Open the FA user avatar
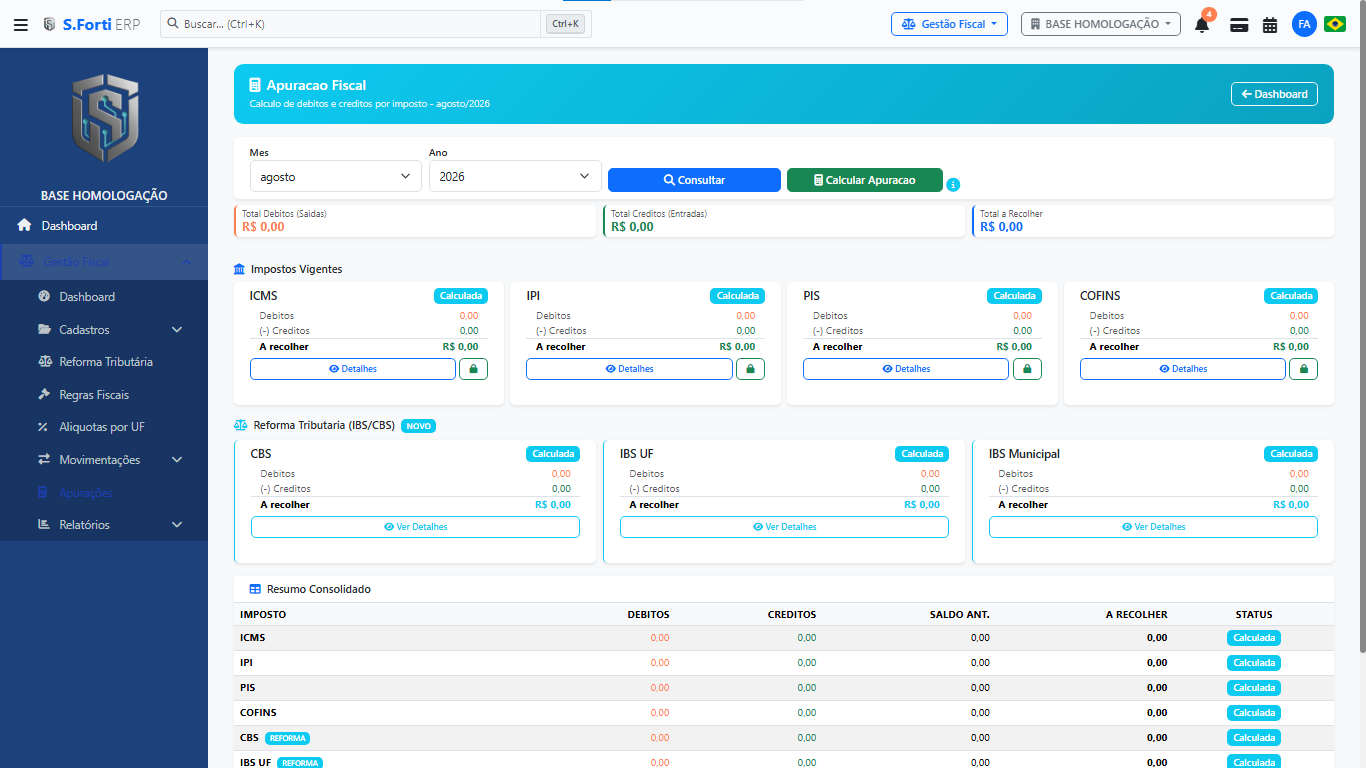This screenshot has width=1366, height=768. [x=1304, y=24]
